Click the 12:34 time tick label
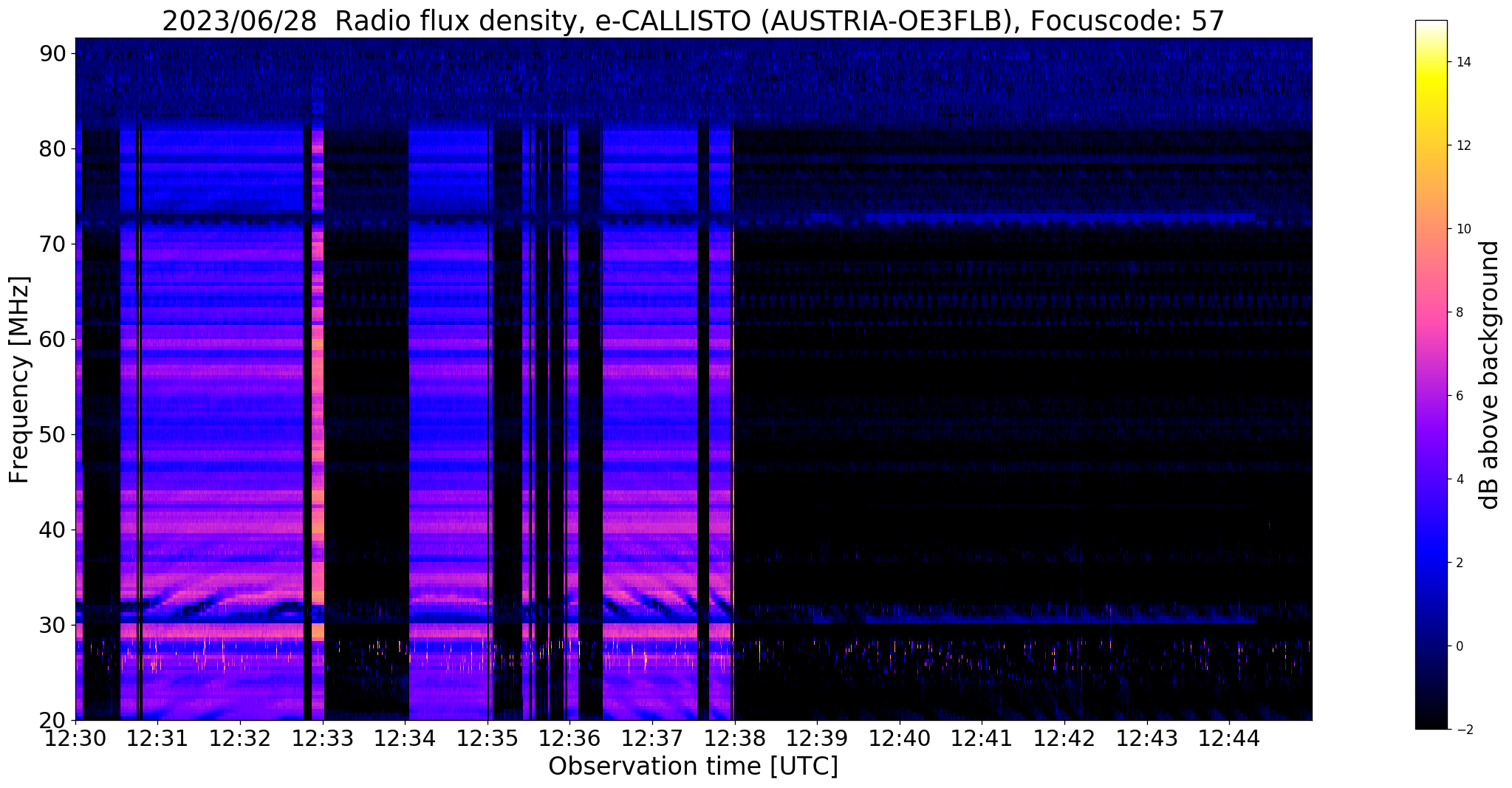Viewport: 1512px width, 788px height. (x=405, y=738)
